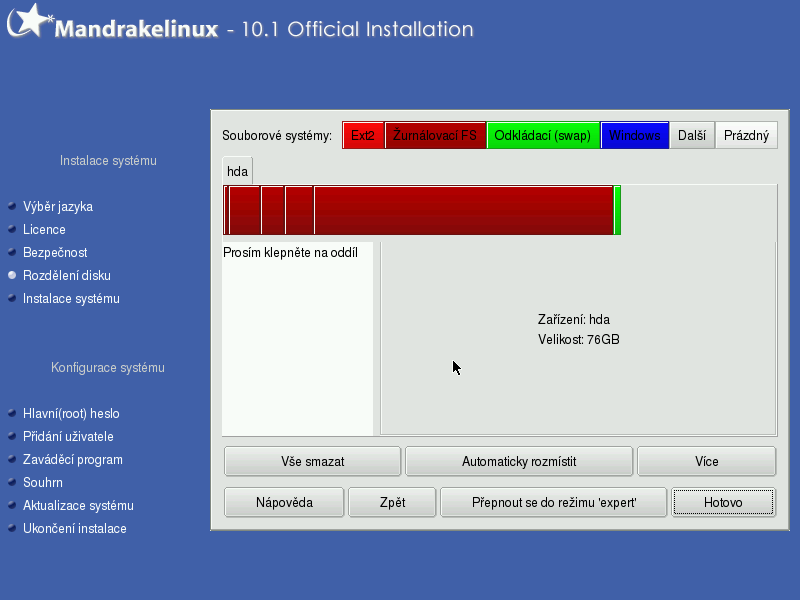This screenshot has height=600, width=800.
Task: Click the 'Prosím klepněte na oddíl' text
Action: [290, 253]
